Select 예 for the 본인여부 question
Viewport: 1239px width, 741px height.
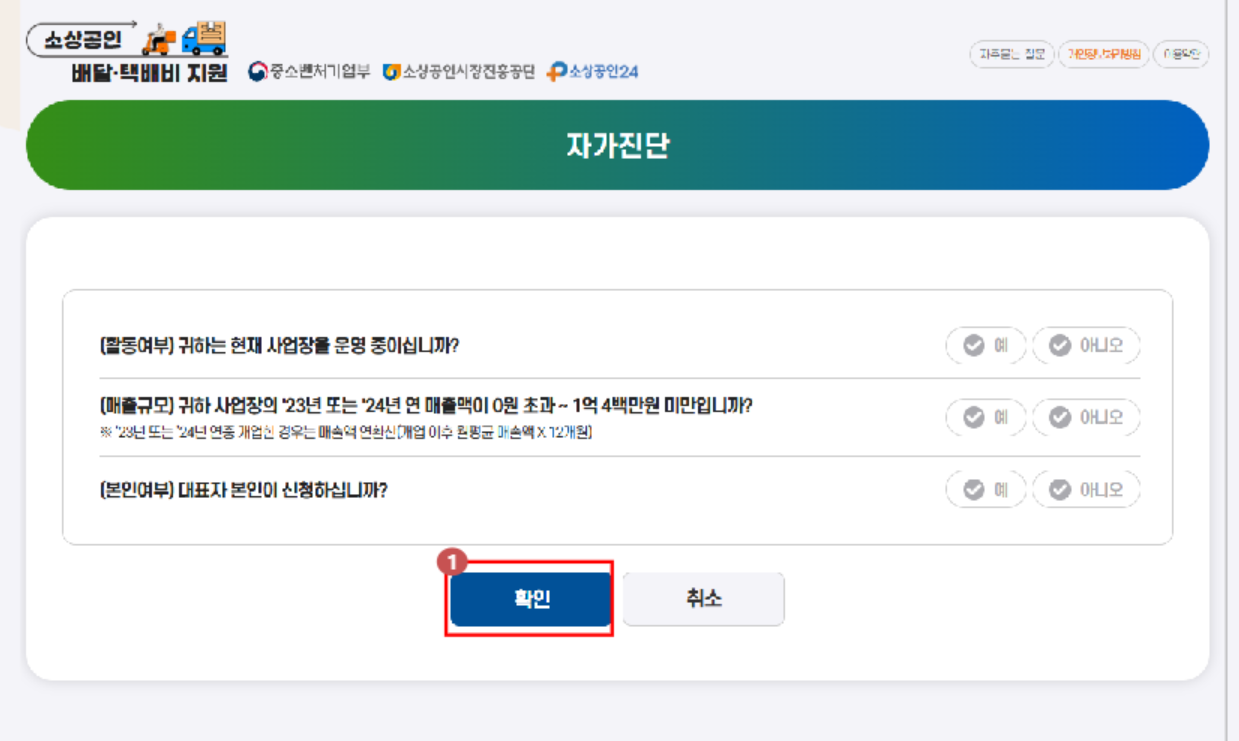point(984,489)
